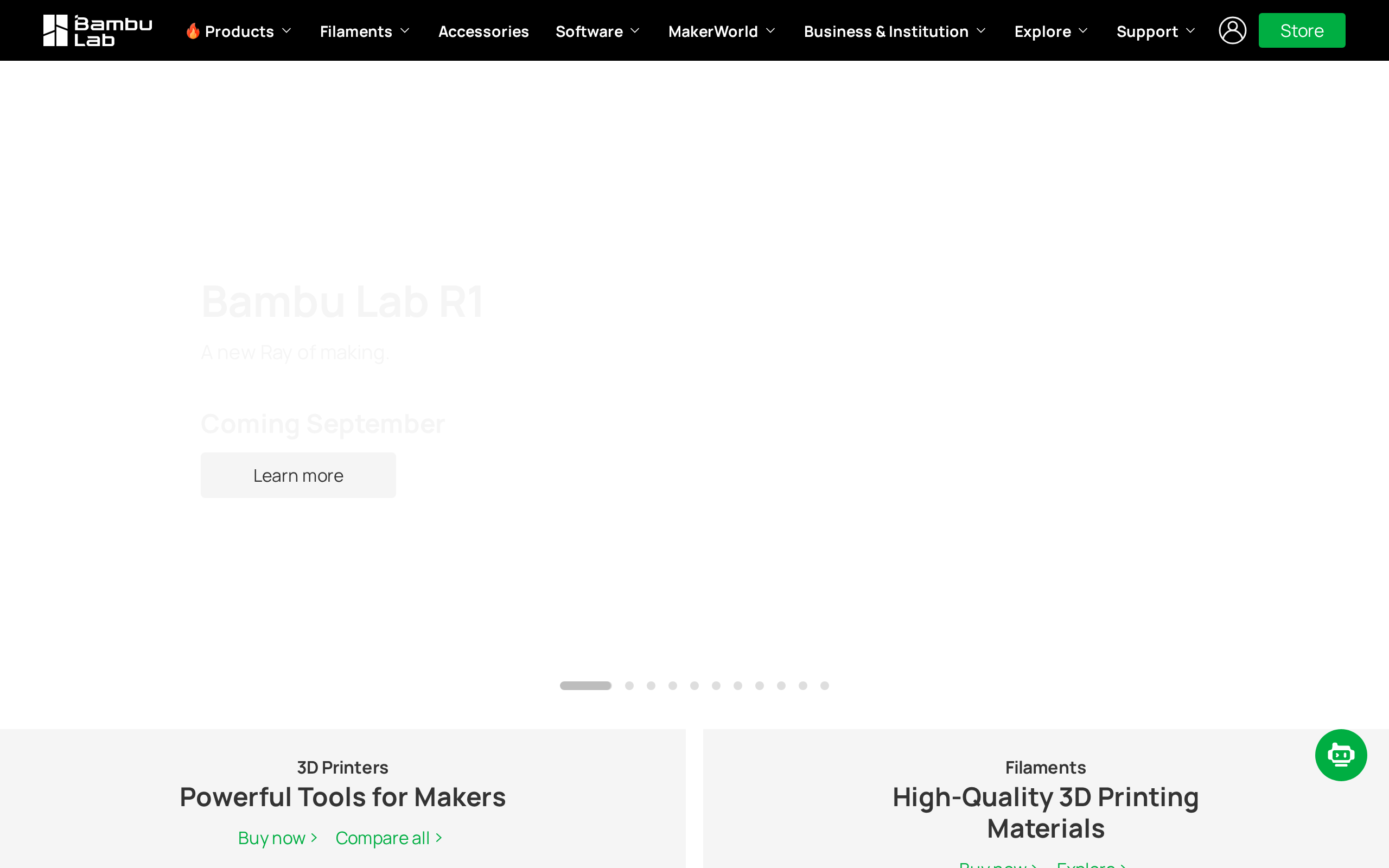This screenshot has width=1389, height=868.
Task: Click the Bambu Lab R1 heading
Action: point(343,302)
